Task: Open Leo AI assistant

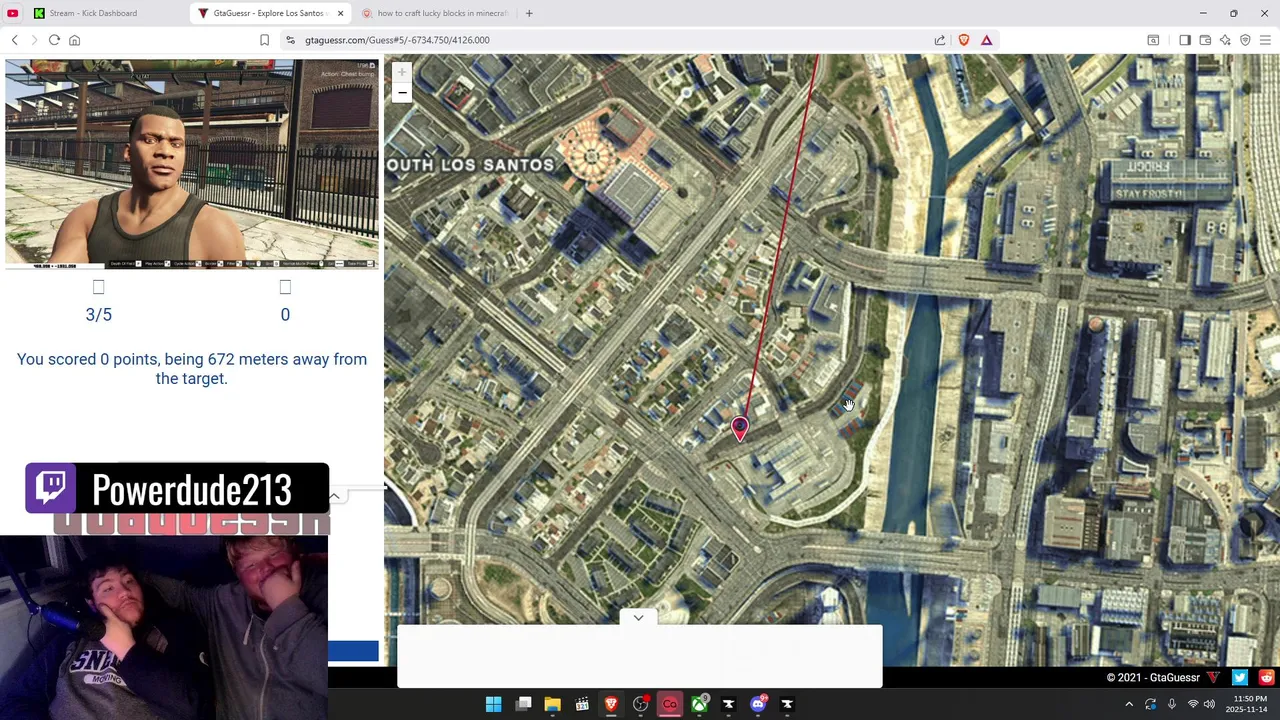Action: 1225,40
